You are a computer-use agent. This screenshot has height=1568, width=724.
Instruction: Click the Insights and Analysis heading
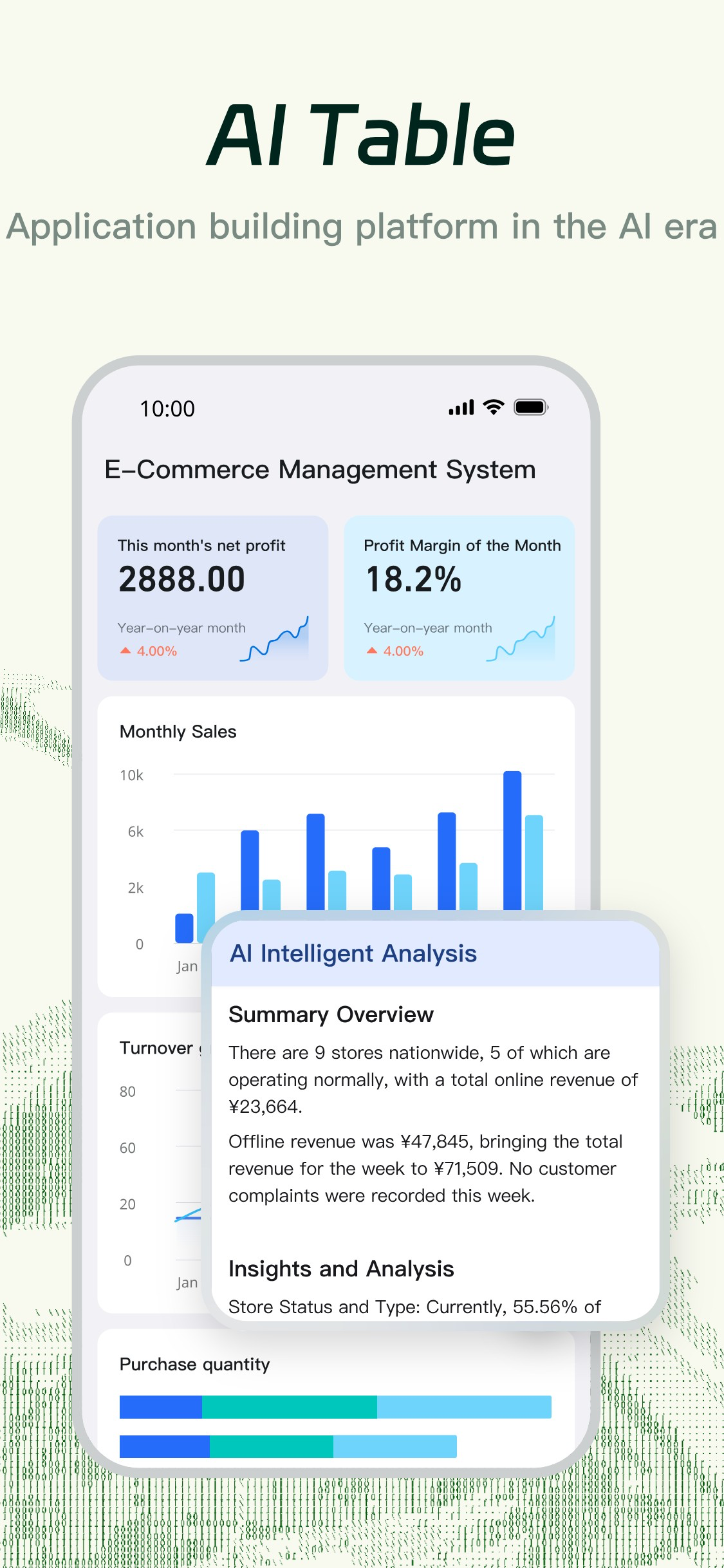[341, 1269]
